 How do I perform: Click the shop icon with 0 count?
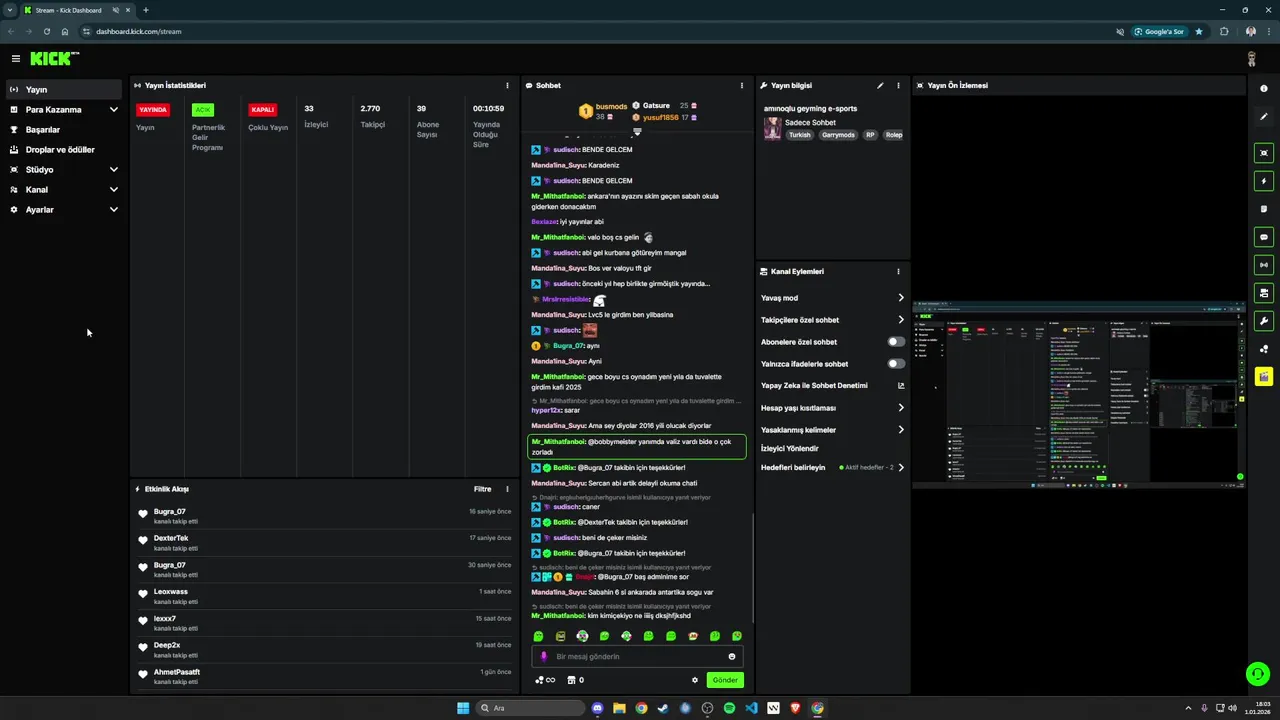[x=575, y=680]
